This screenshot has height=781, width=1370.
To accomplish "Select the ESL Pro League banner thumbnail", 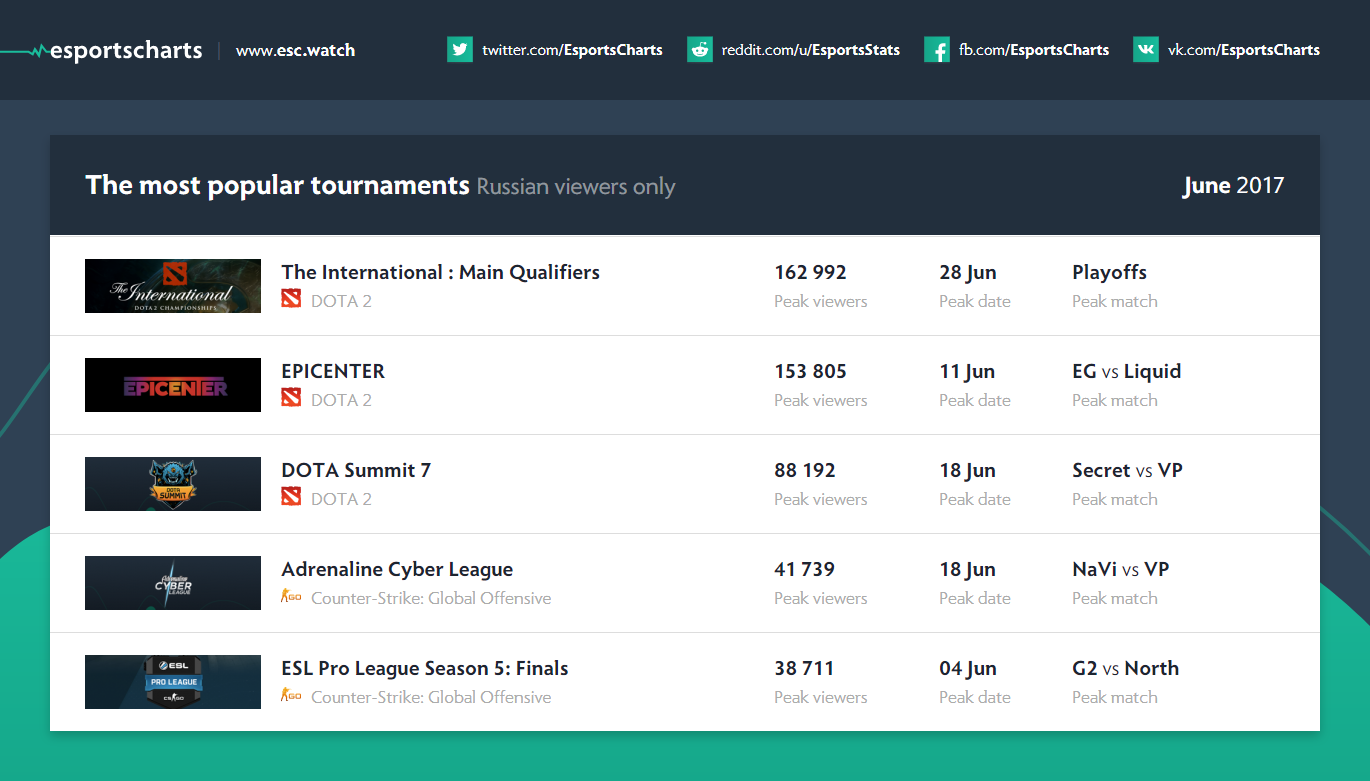I will 173,682.
